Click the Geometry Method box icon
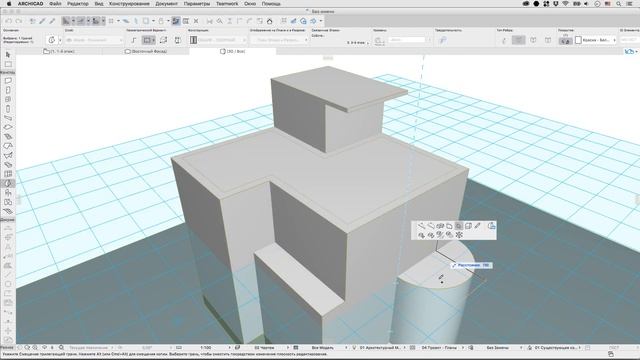Viewport: 640px width, 360px height. pos(148,40)
